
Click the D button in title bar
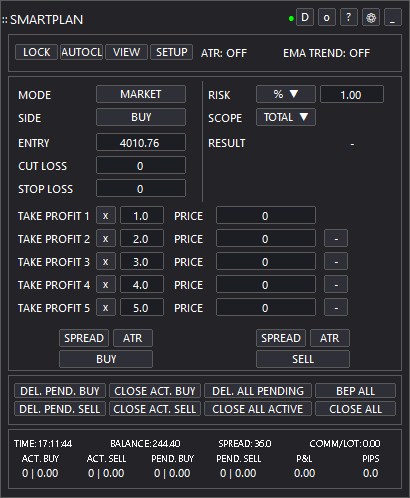tap(305, 17)
